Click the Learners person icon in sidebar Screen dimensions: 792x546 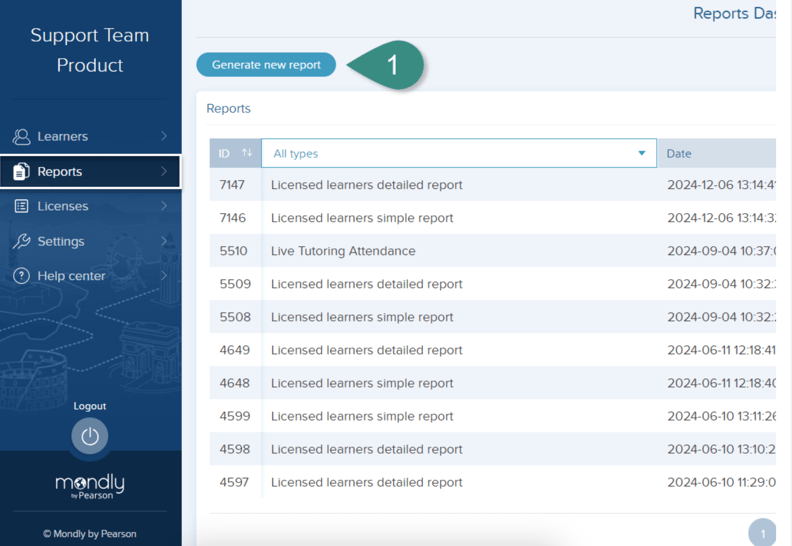21,137
